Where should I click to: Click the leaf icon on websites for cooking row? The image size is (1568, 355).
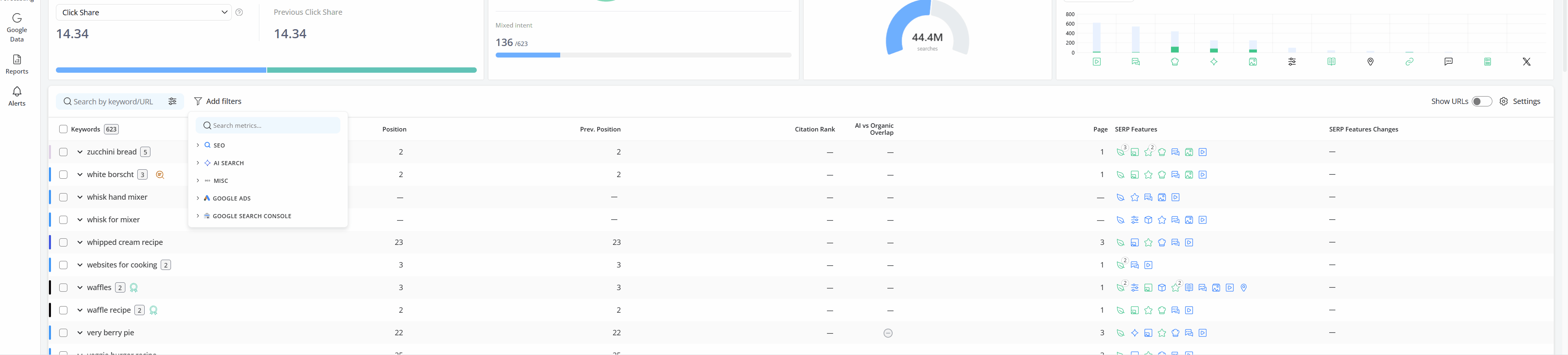[x=1120, y=265]
